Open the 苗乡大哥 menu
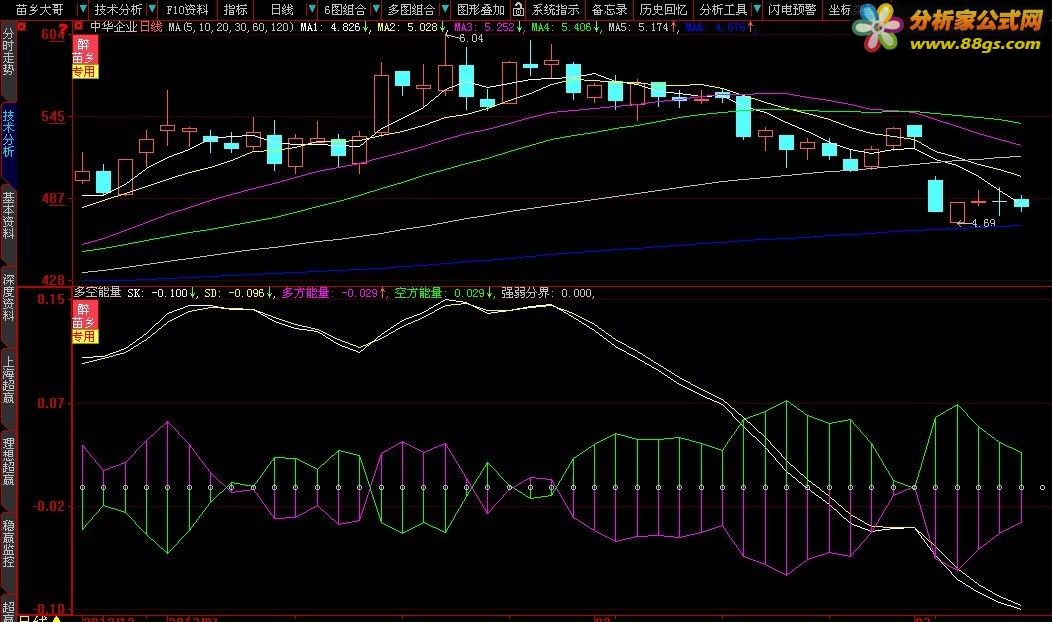 [39, 9]
